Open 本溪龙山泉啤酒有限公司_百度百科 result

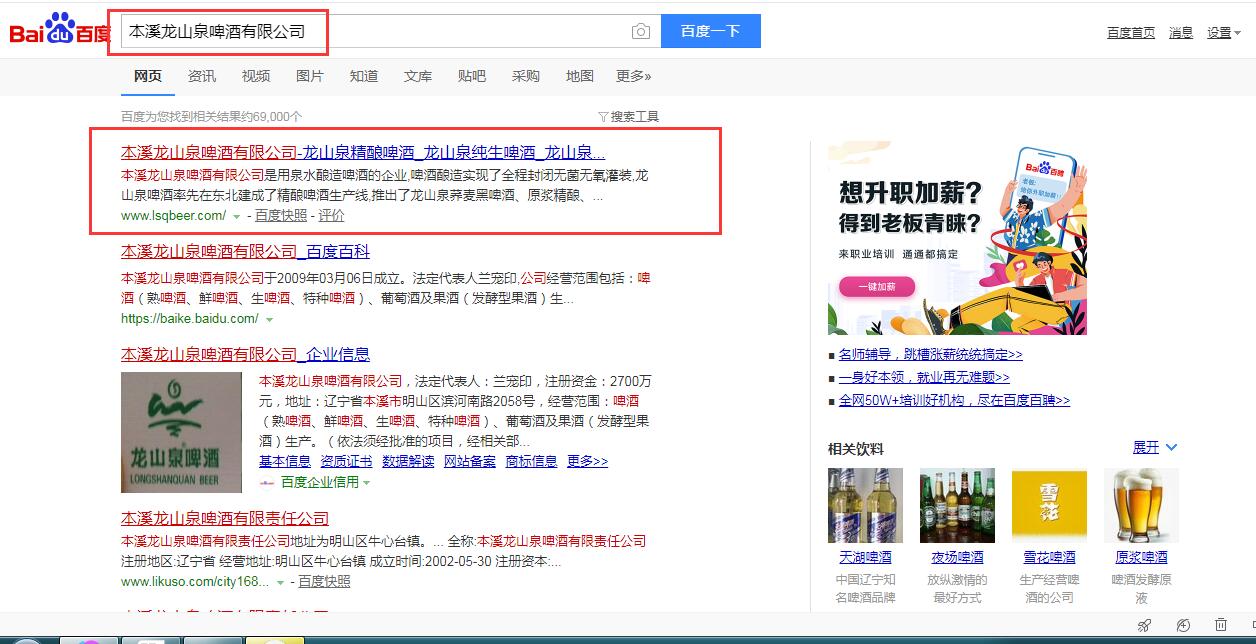click(x=245, y=251)
